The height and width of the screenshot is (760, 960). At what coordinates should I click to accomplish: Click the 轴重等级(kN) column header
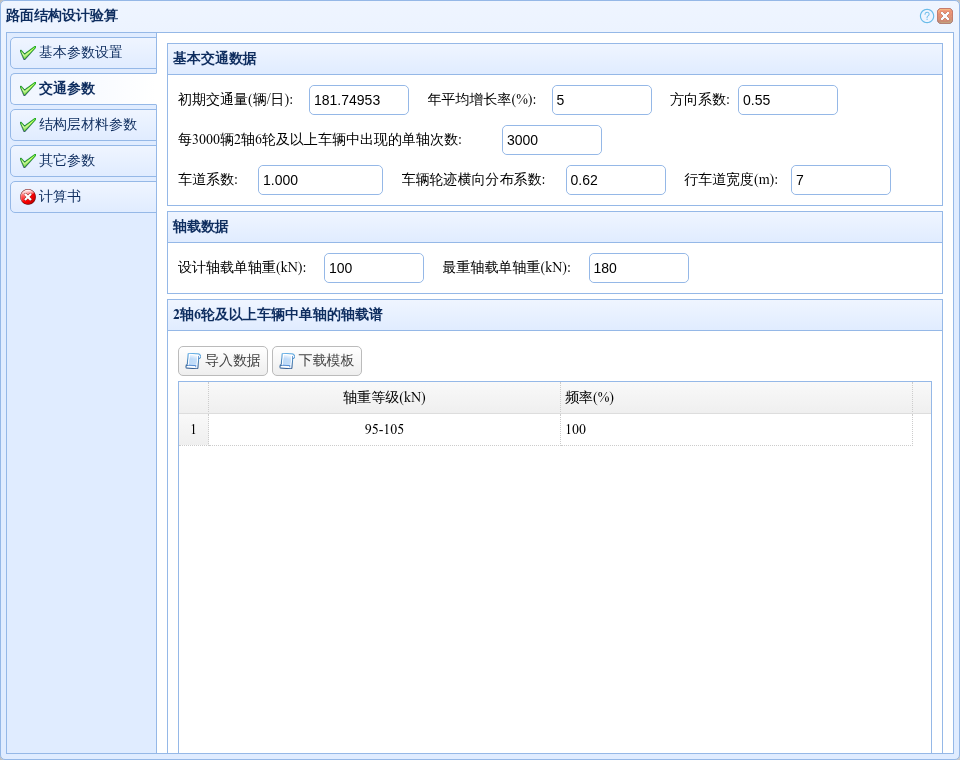point(384,398)
